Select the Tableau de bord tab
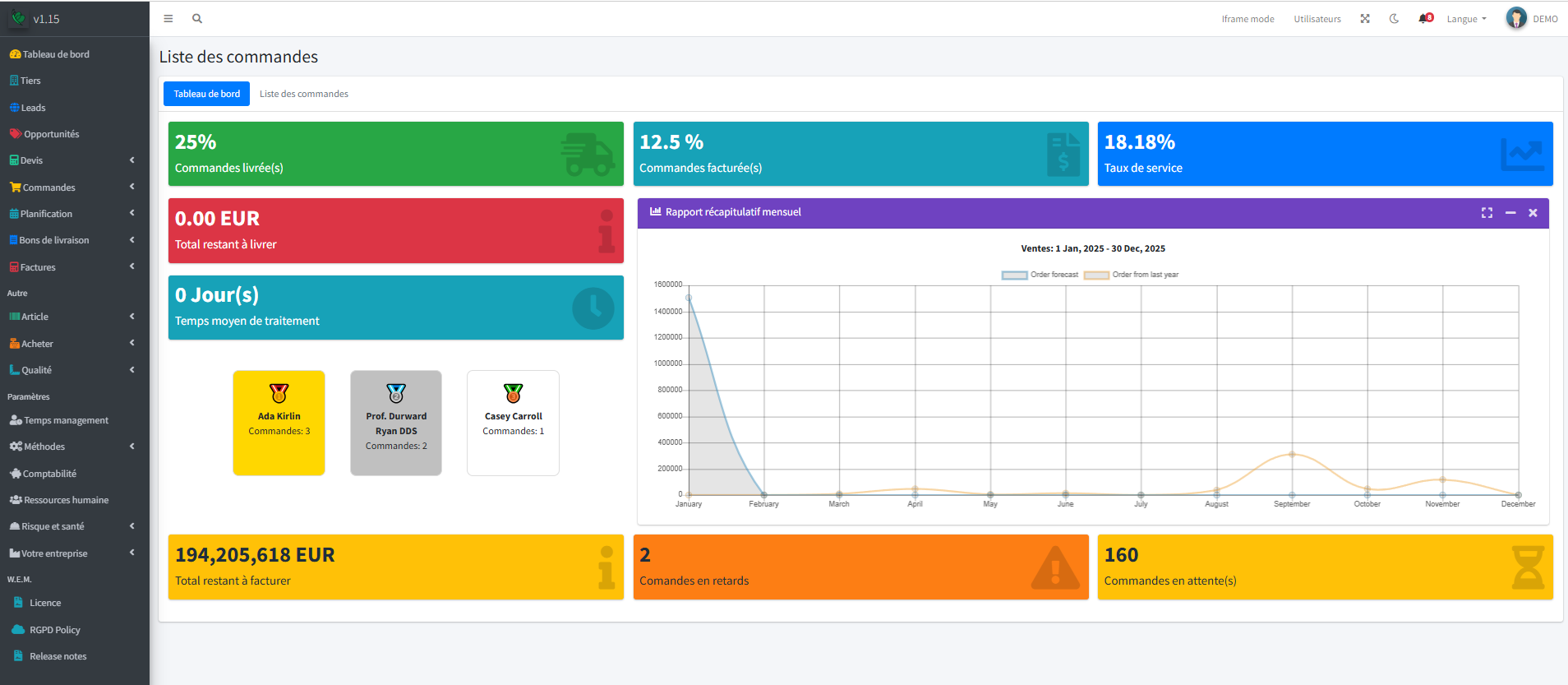Image resolution: width=1568 pixels, height=685 pixels. click(x=207, y=94)
